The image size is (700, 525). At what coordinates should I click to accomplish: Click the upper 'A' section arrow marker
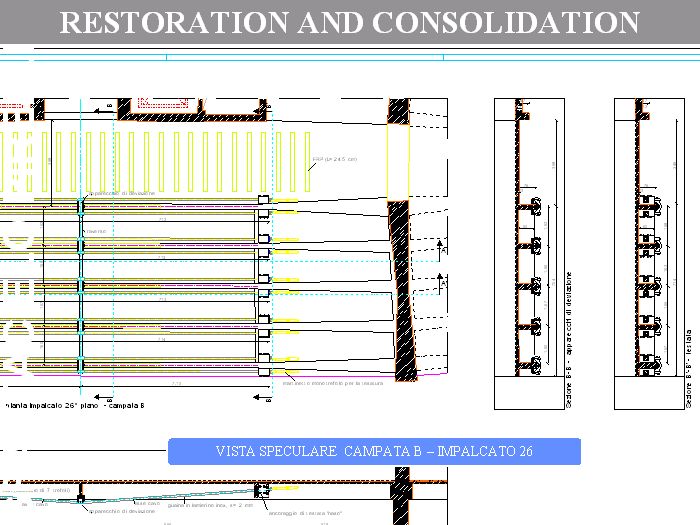[443, 244]
